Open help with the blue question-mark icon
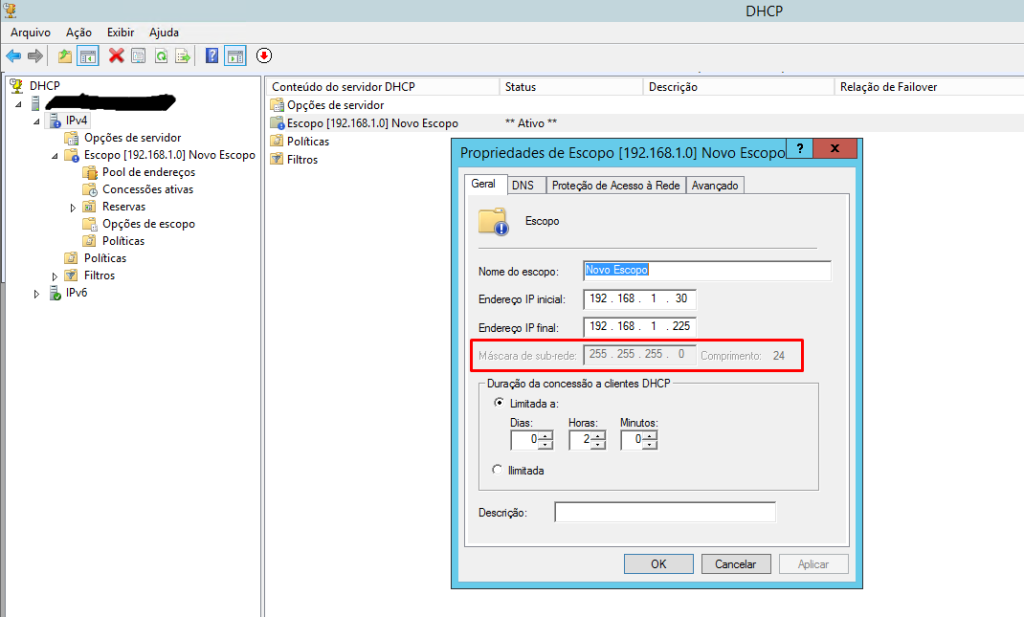 pyautogui.click(x=212, y=56)
